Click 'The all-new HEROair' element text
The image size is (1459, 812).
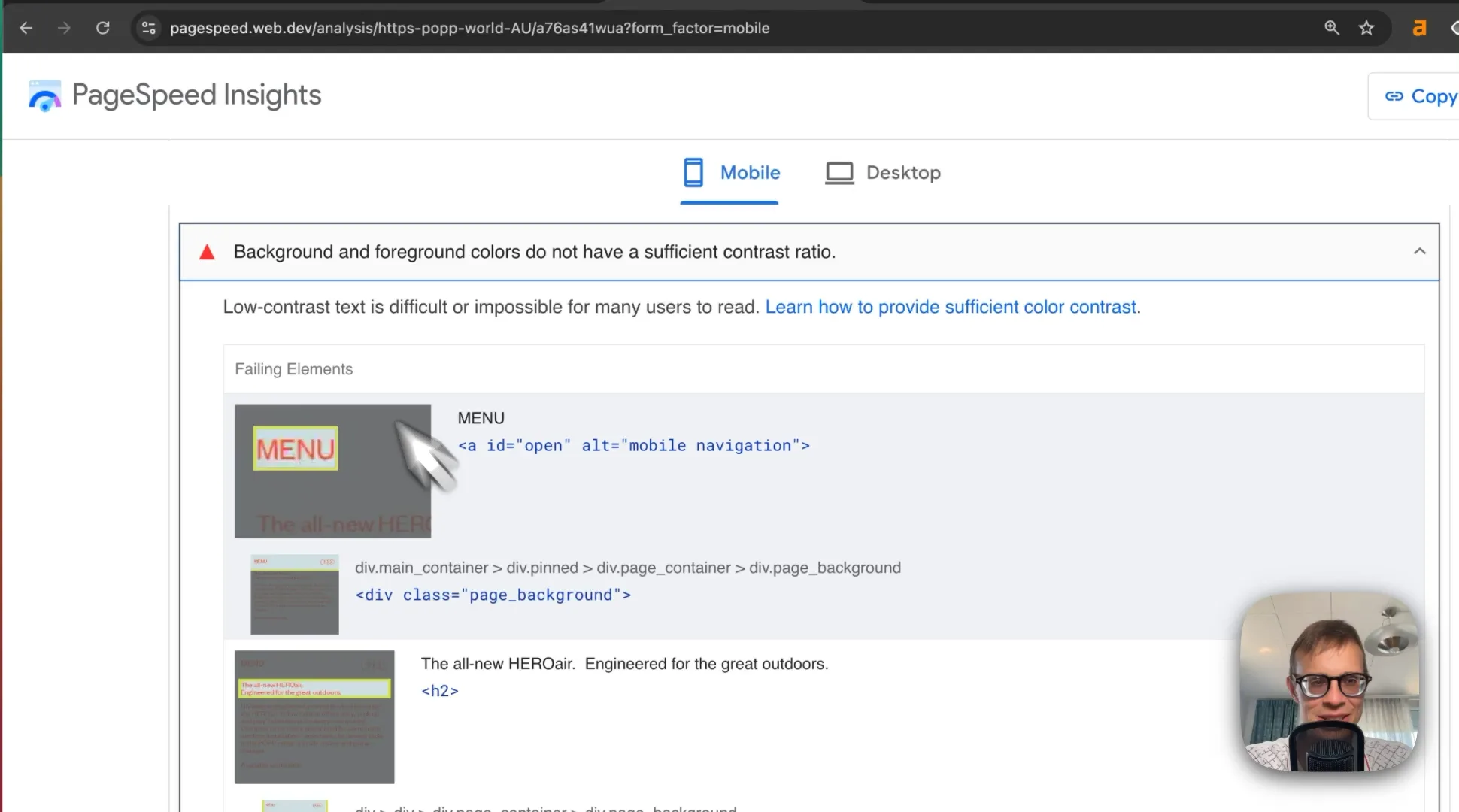click(x=624, y=664)
